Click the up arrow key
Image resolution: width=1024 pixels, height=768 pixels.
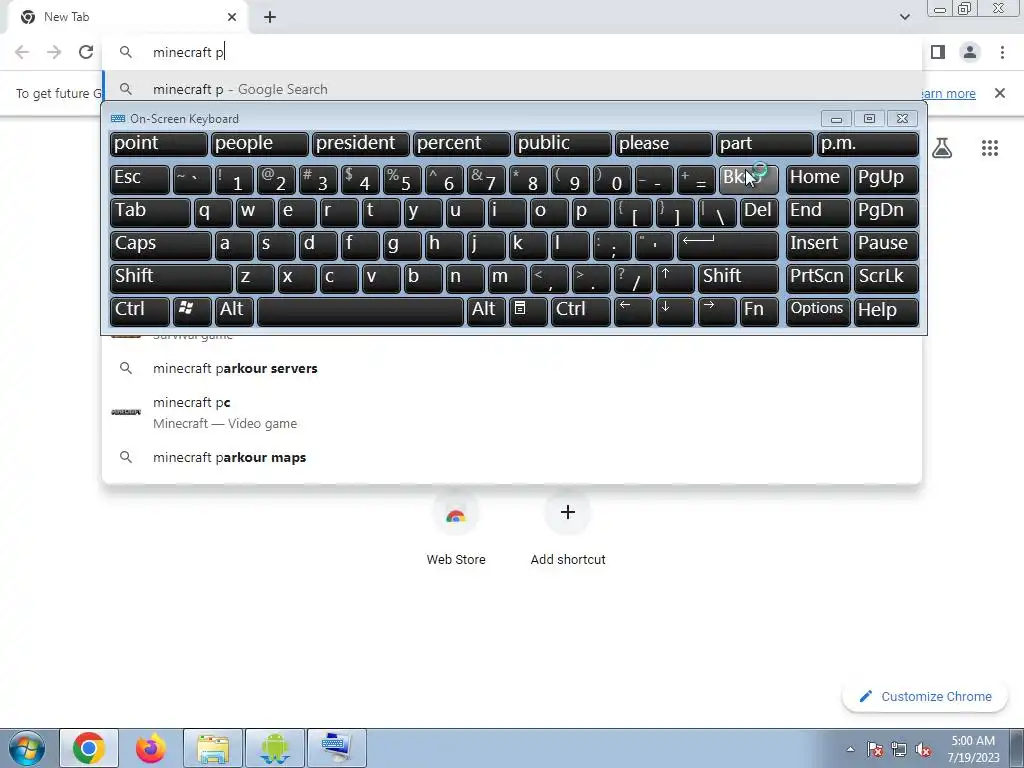tap(675, 278)
